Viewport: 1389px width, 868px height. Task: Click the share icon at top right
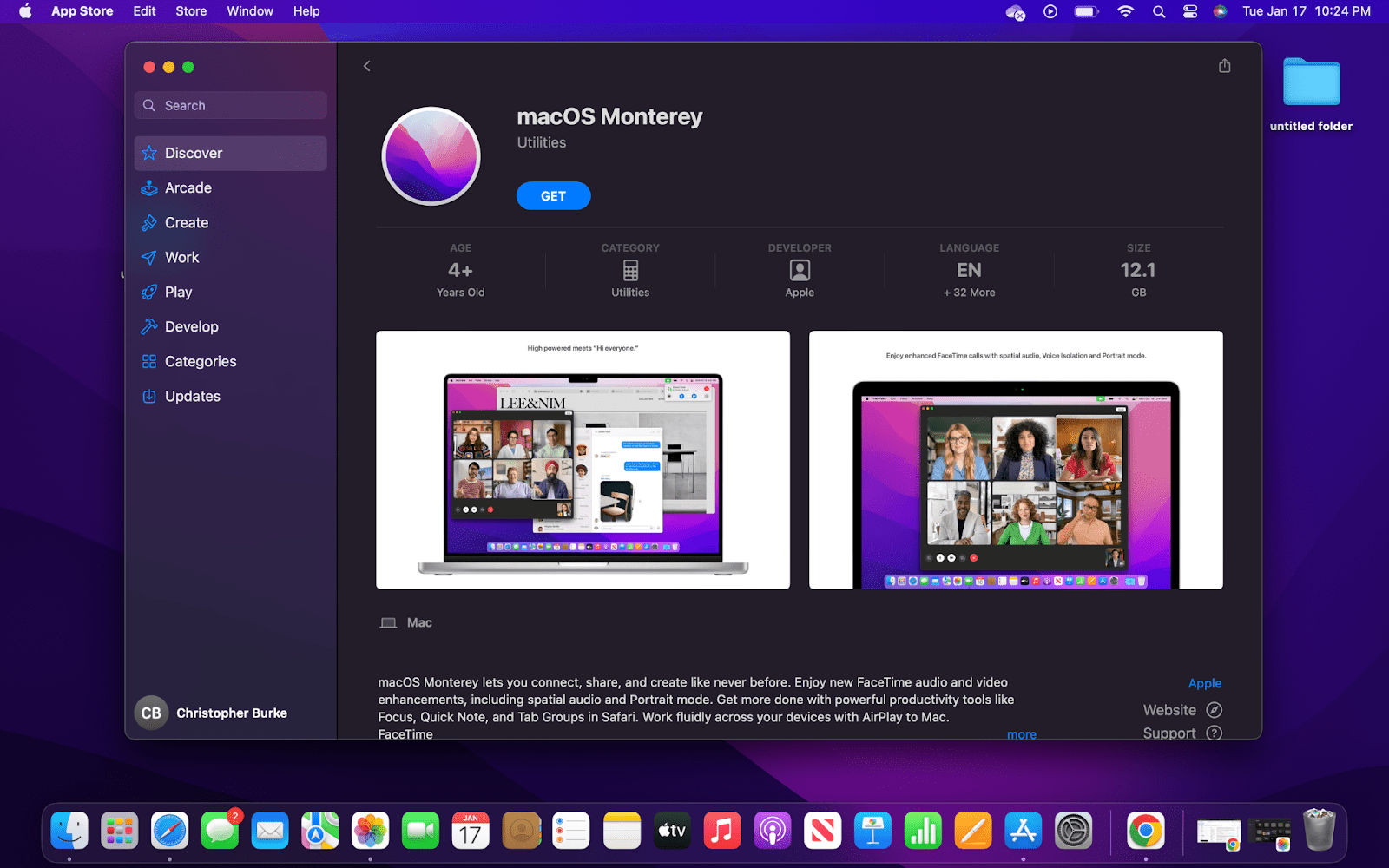tap(1224, 66)
